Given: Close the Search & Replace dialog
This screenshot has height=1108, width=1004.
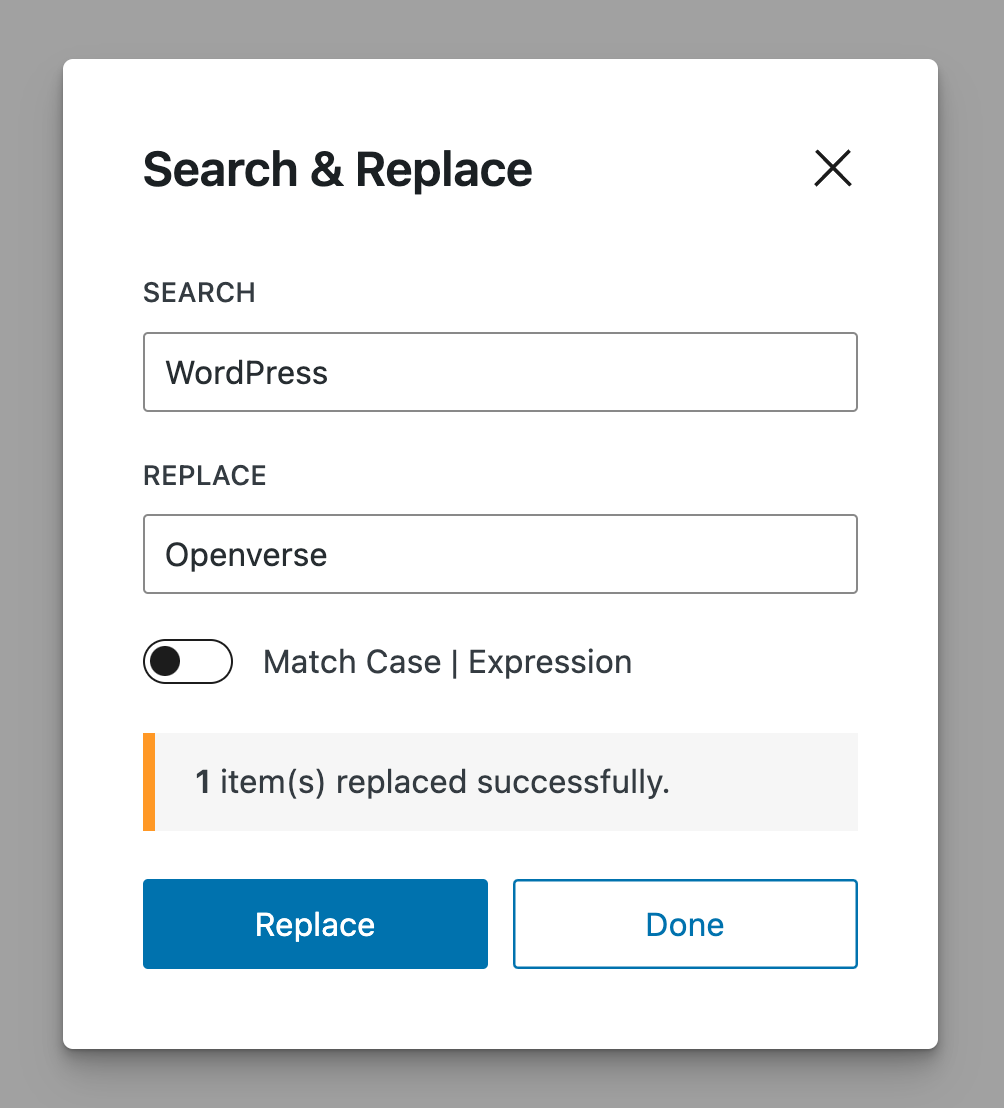Looking at the screenshot, I should (832, 168).
